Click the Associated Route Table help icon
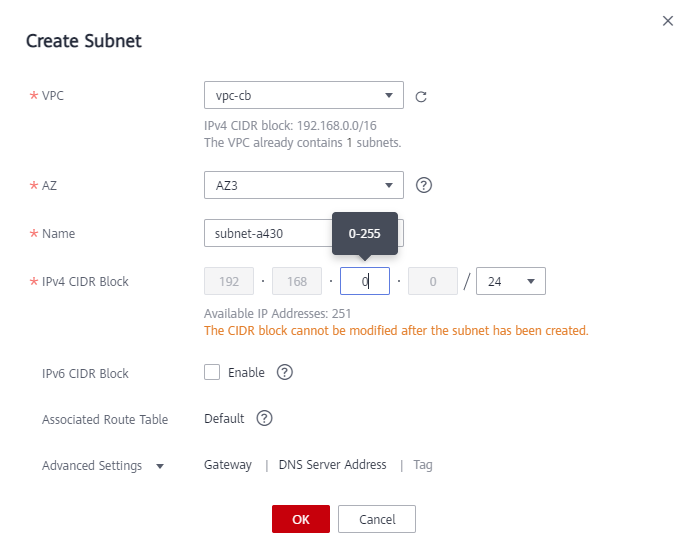The height and width of the screenshot is (559, 690). pos(264,419)
